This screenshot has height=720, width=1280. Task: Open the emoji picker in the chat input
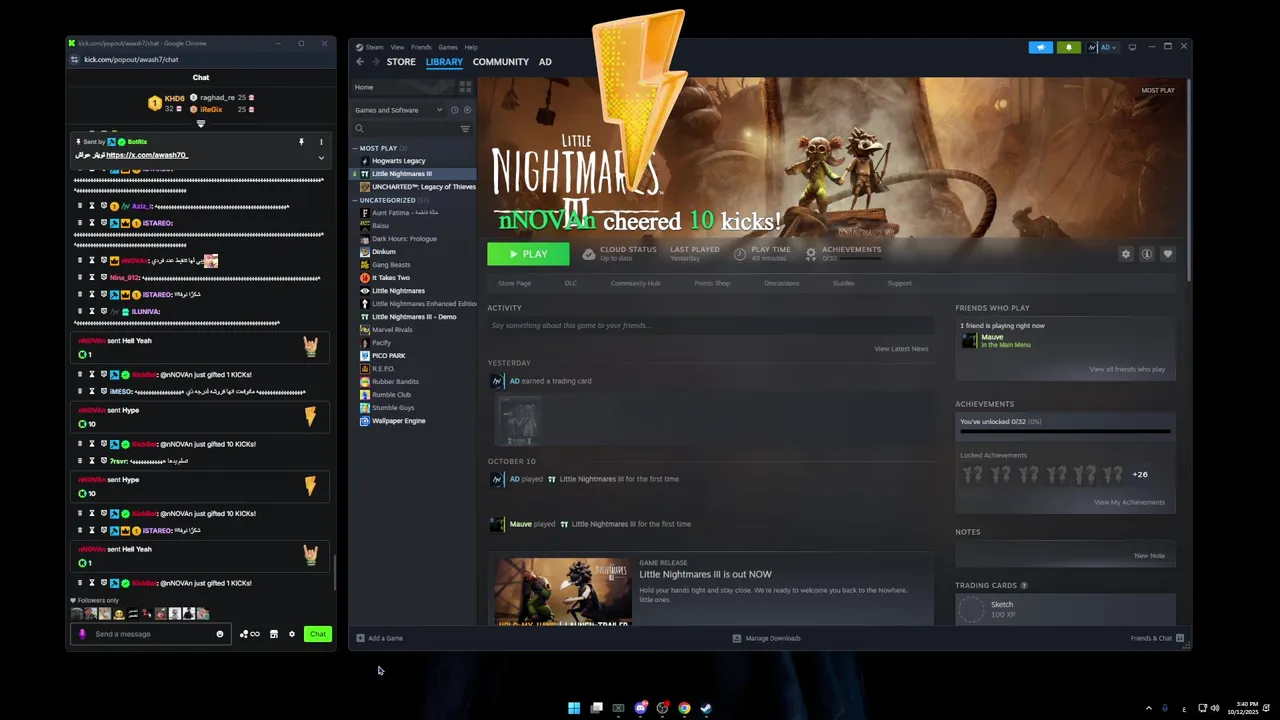click(x=220, y=634)
